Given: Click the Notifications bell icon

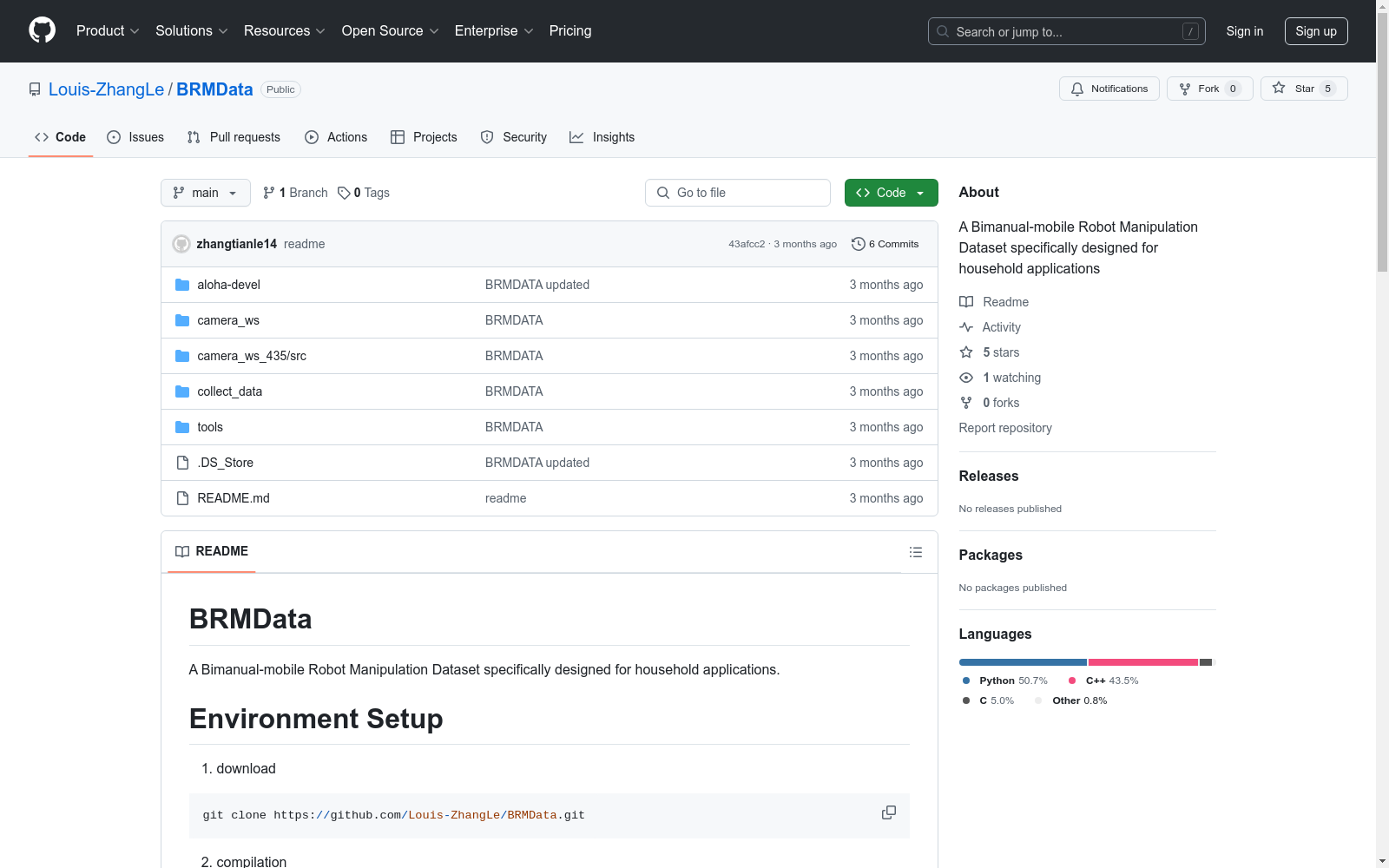Looking at the screenshot, I should [x=1077, y=89].
